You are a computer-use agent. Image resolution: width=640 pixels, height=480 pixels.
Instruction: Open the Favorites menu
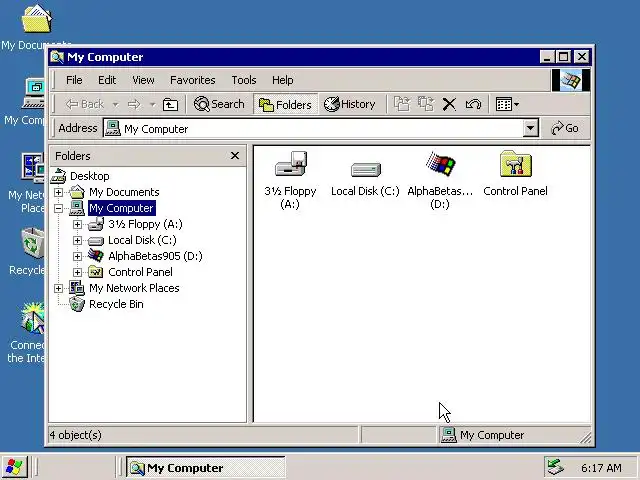coord(193,80)
